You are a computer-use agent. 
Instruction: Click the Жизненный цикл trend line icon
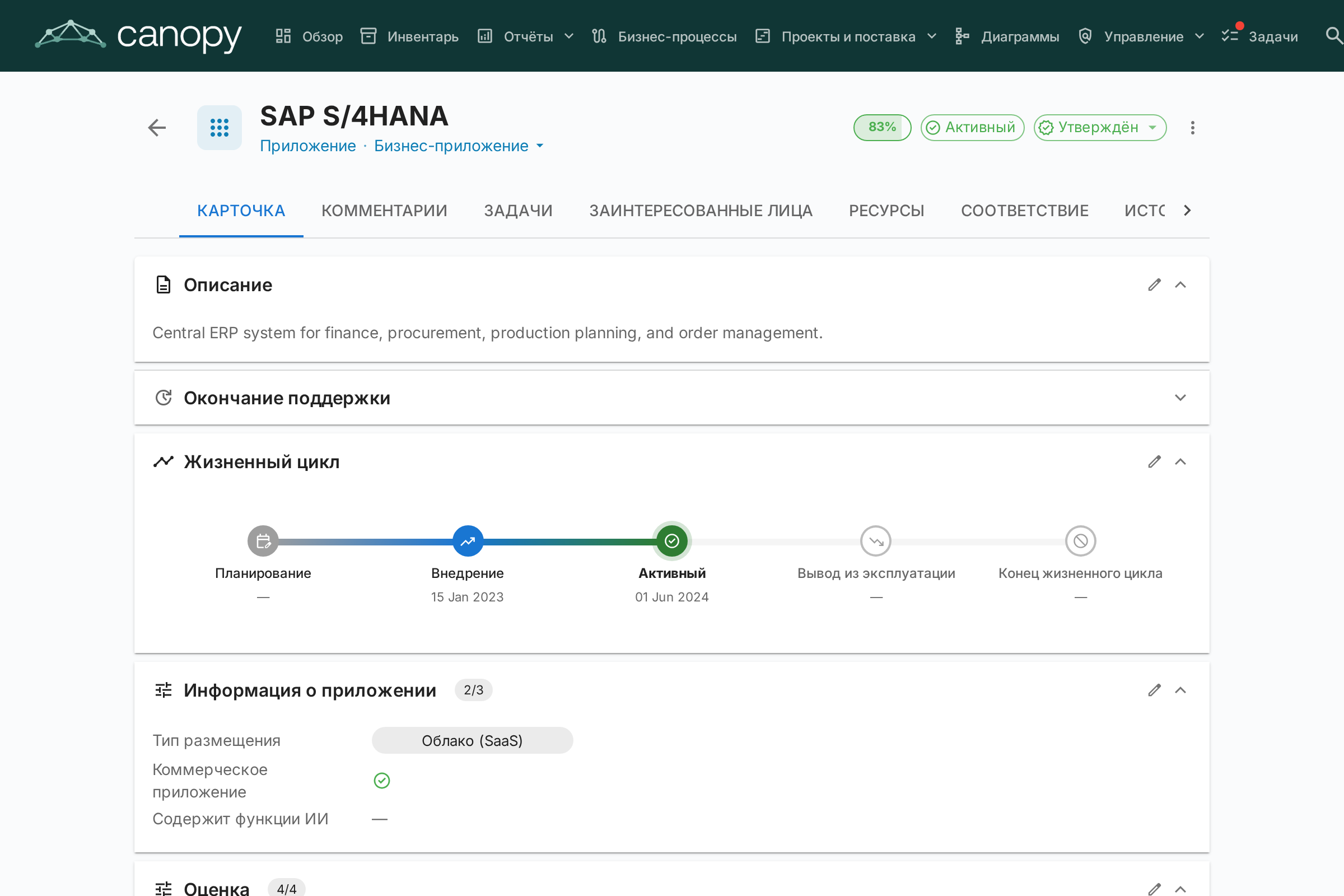coord(164,461)
